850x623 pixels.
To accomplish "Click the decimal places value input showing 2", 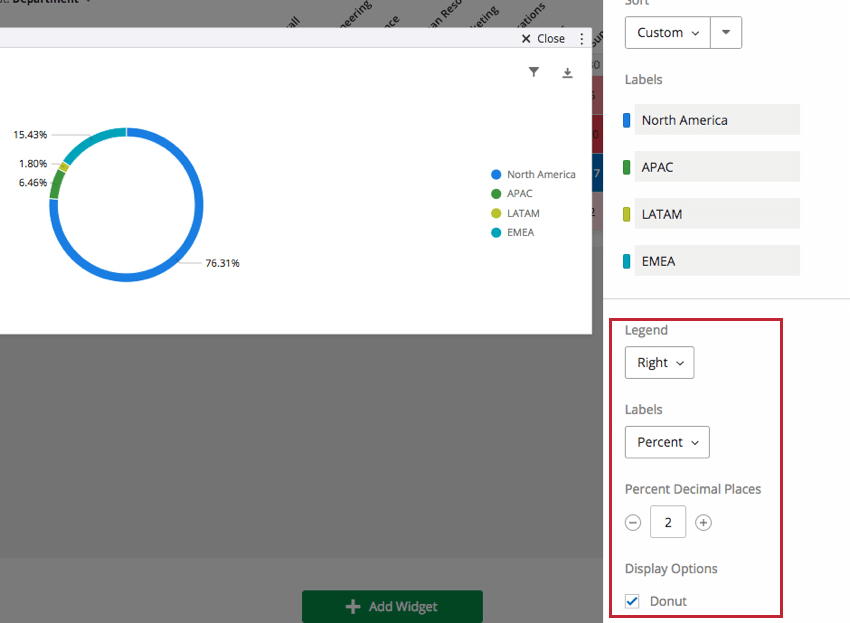I will point(668,521).
